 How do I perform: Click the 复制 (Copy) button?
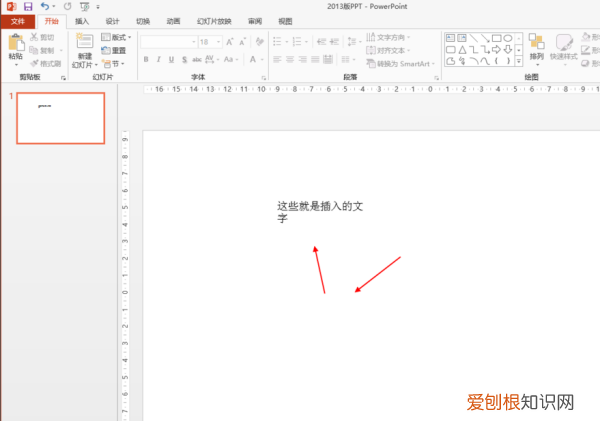(x=42, y=50)
